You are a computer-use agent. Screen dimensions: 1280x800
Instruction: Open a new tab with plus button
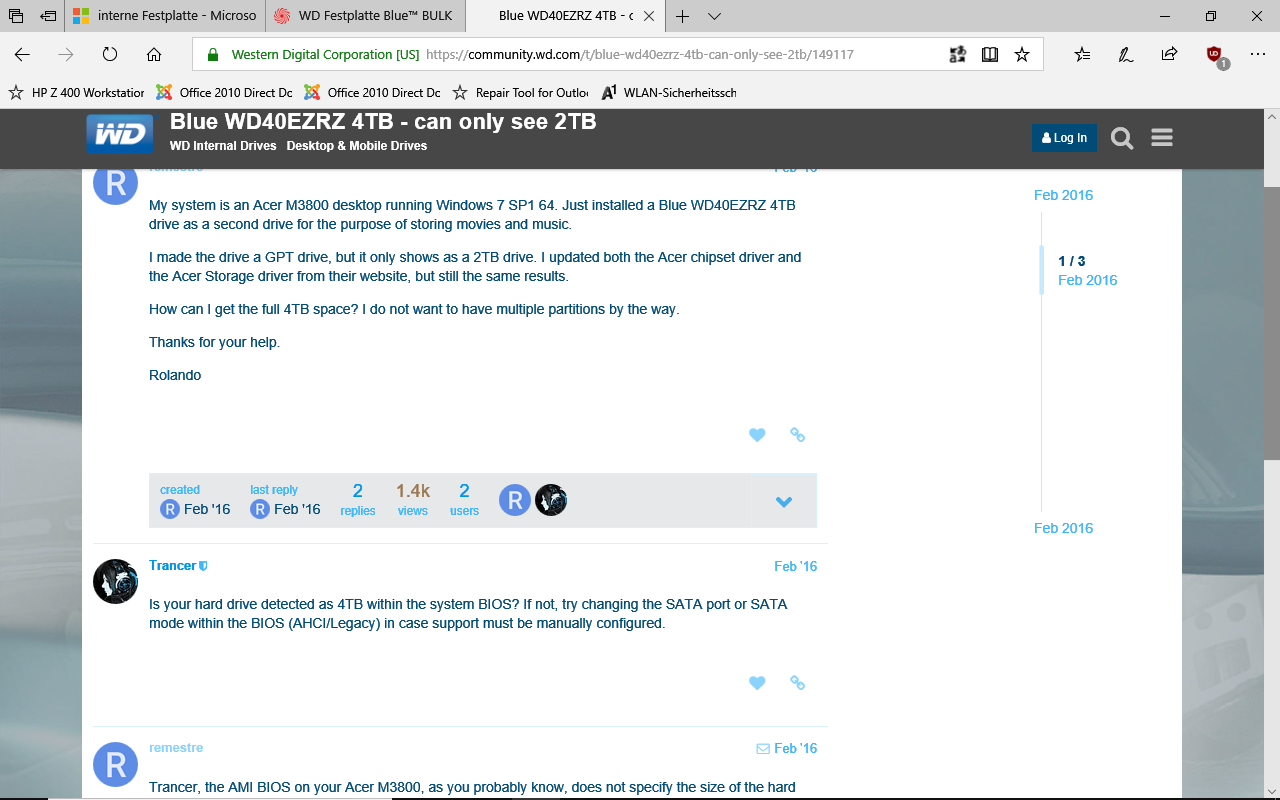pos(683,16)
